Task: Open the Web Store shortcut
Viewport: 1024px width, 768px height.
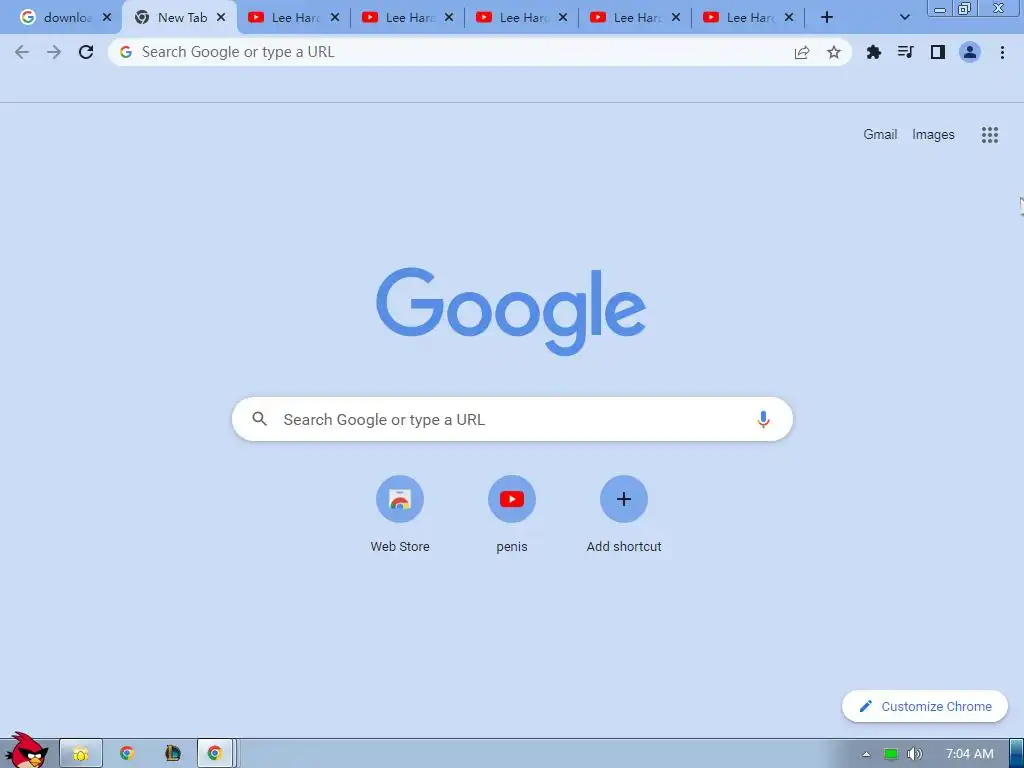Action: 400,515
